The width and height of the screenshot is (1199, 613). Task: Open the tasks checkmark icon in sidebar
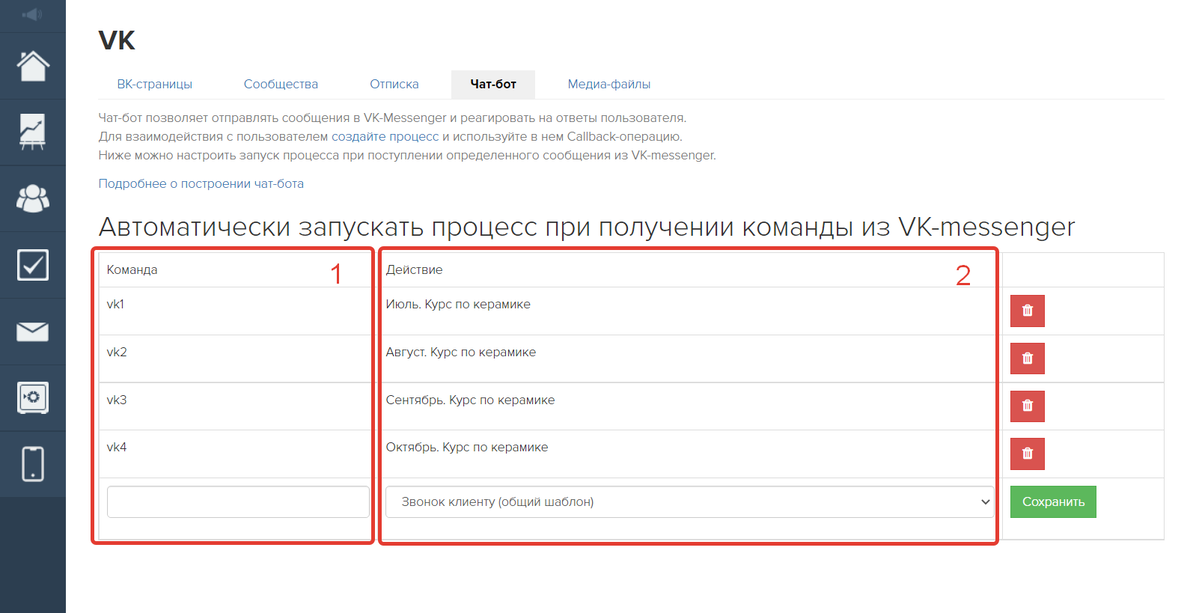click(x=33, y=265)
